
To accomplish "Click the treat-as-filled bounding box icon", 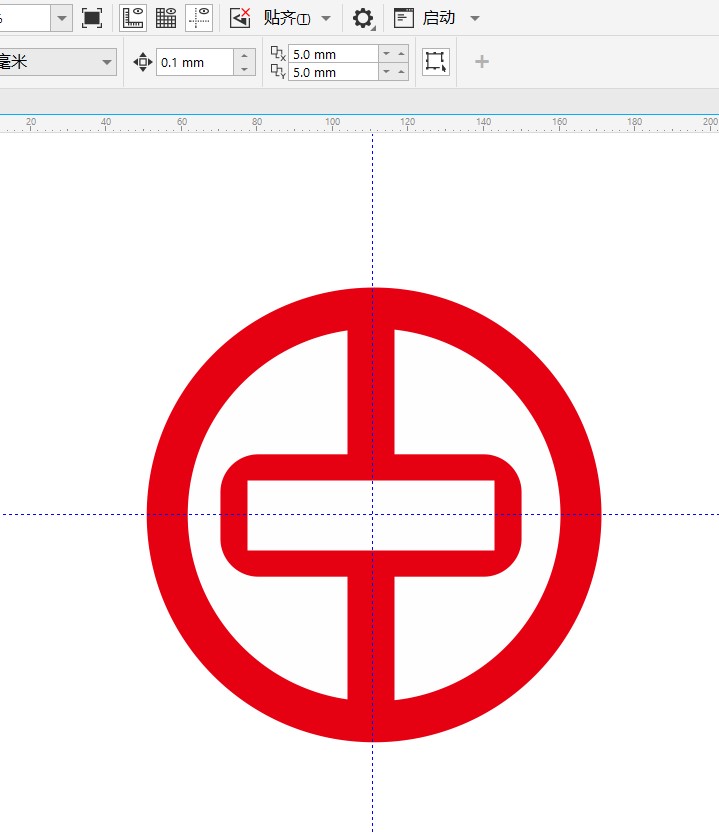I will click(x=435, y=62).
